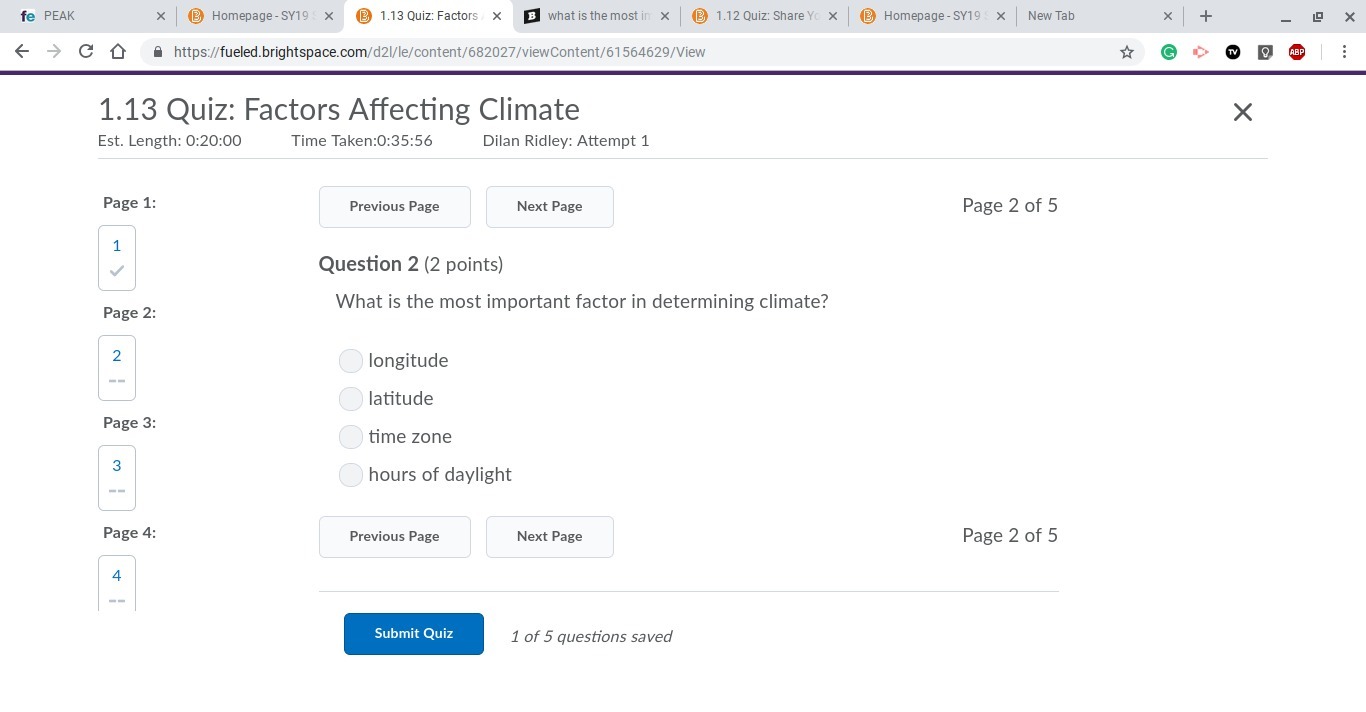Open a new browser tab
1366x712 pixels.
click(x=1206, y=16)
